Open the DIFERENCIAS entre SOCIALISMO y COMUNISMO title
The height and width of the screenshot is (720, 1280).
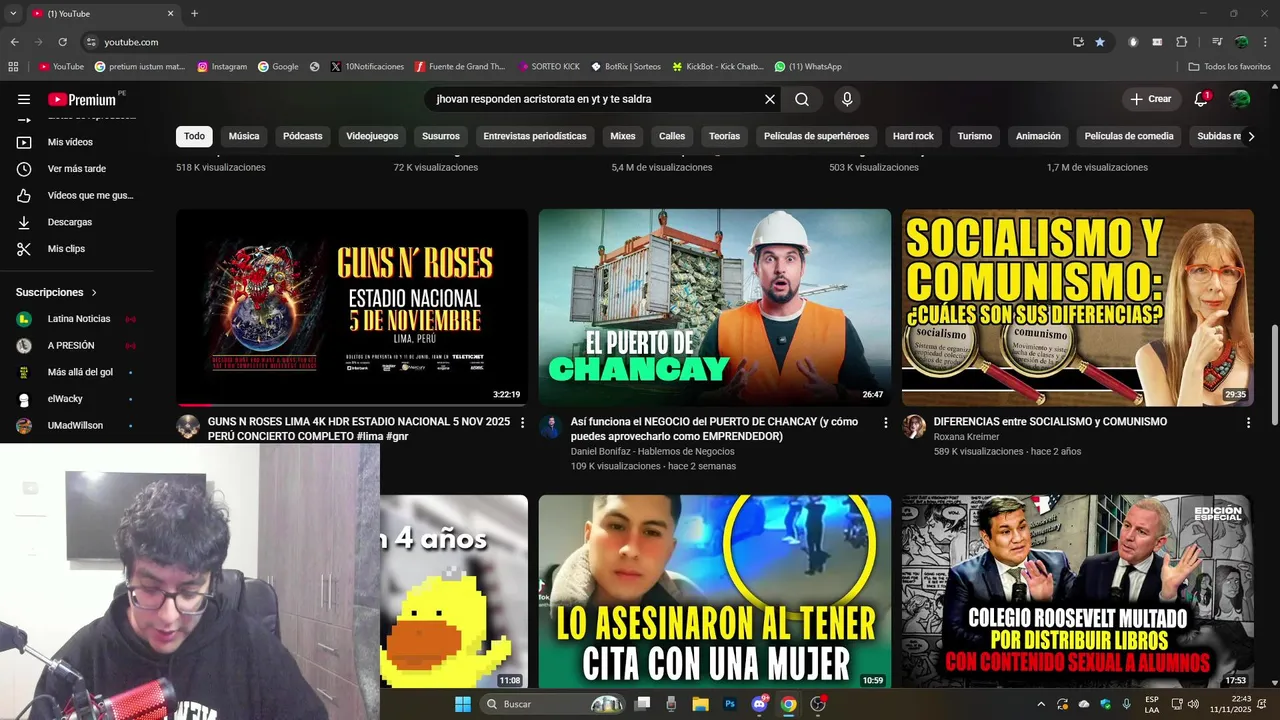click(x=1050, y=422)
